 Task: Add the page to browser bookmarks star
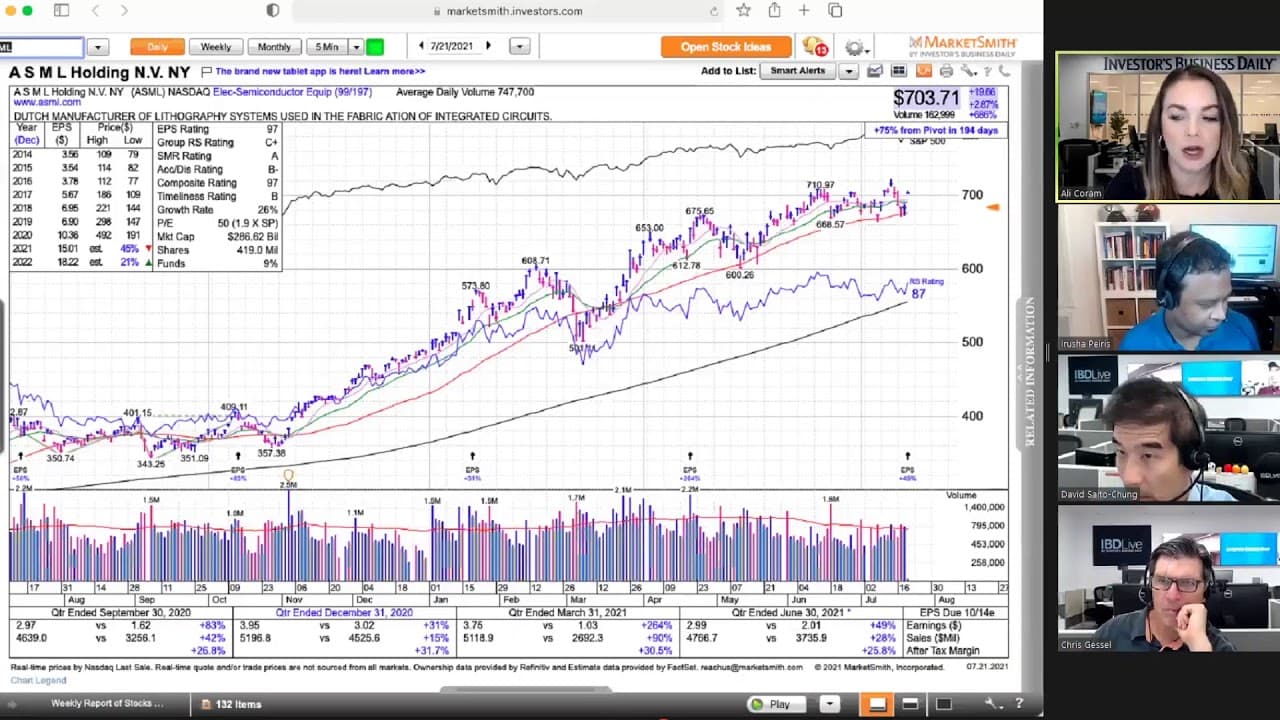[743, 11]
